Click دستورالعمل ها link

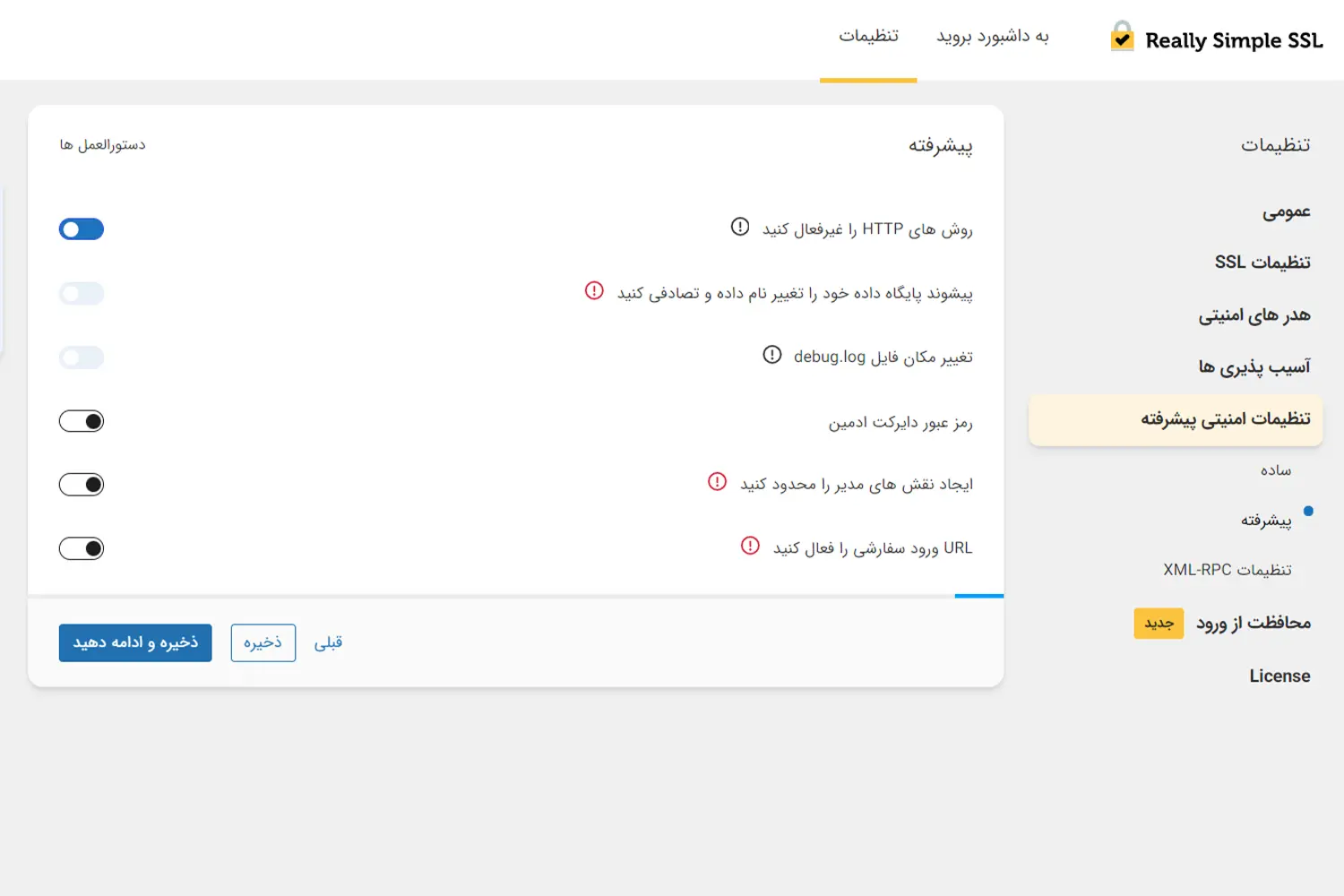(x=102, y=145)
